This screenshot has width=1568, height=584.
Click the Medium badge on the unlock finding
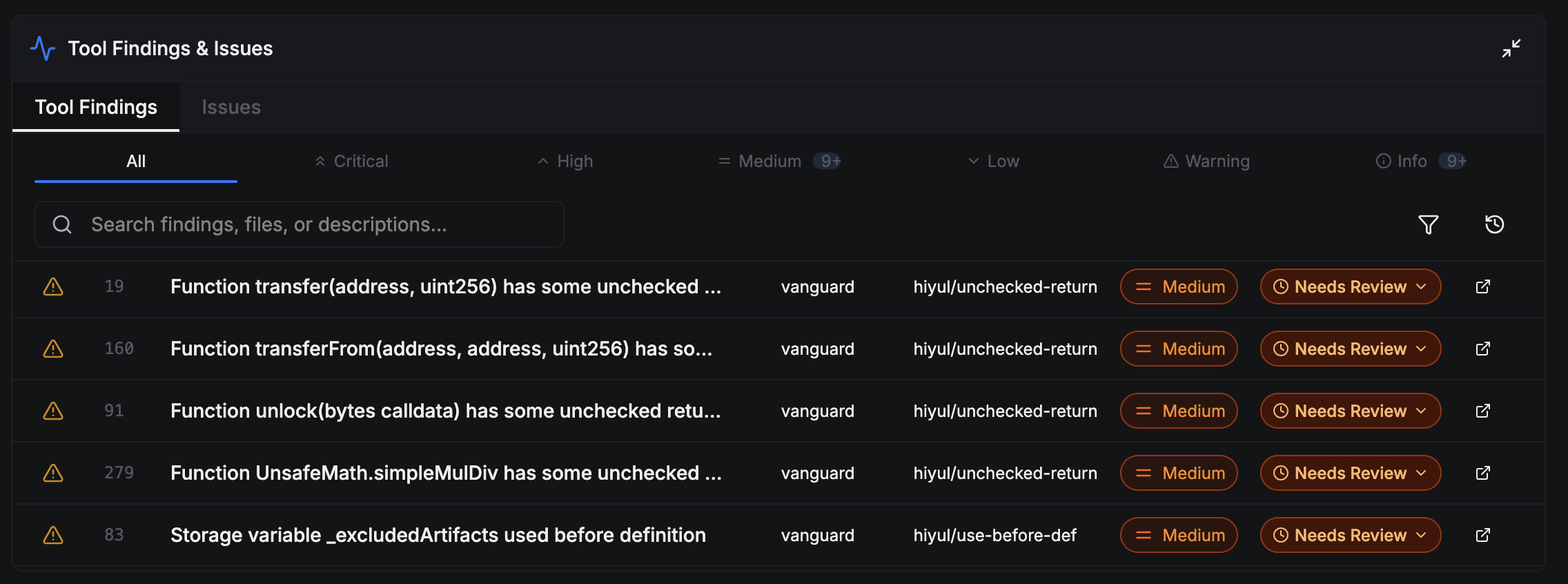pyautogui.click(x=1178, y=411)
